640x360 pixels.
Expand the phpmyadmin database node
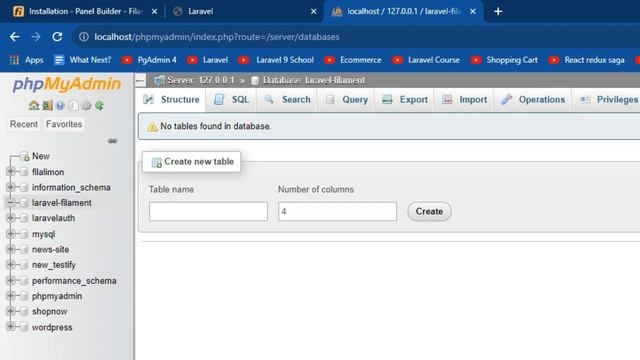(11, 296)
